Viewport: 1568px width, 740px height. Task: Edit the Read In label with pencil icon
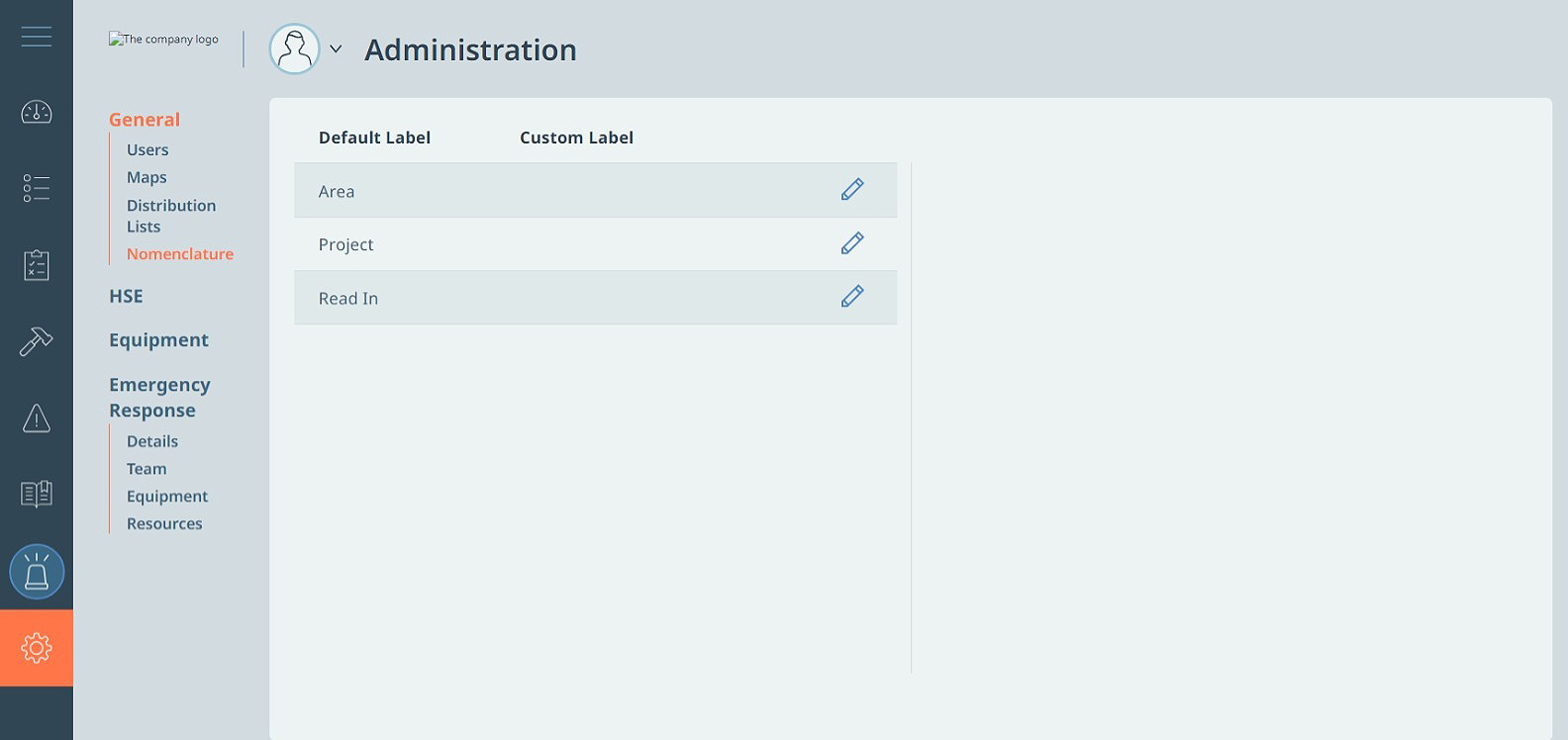point(852,296)
